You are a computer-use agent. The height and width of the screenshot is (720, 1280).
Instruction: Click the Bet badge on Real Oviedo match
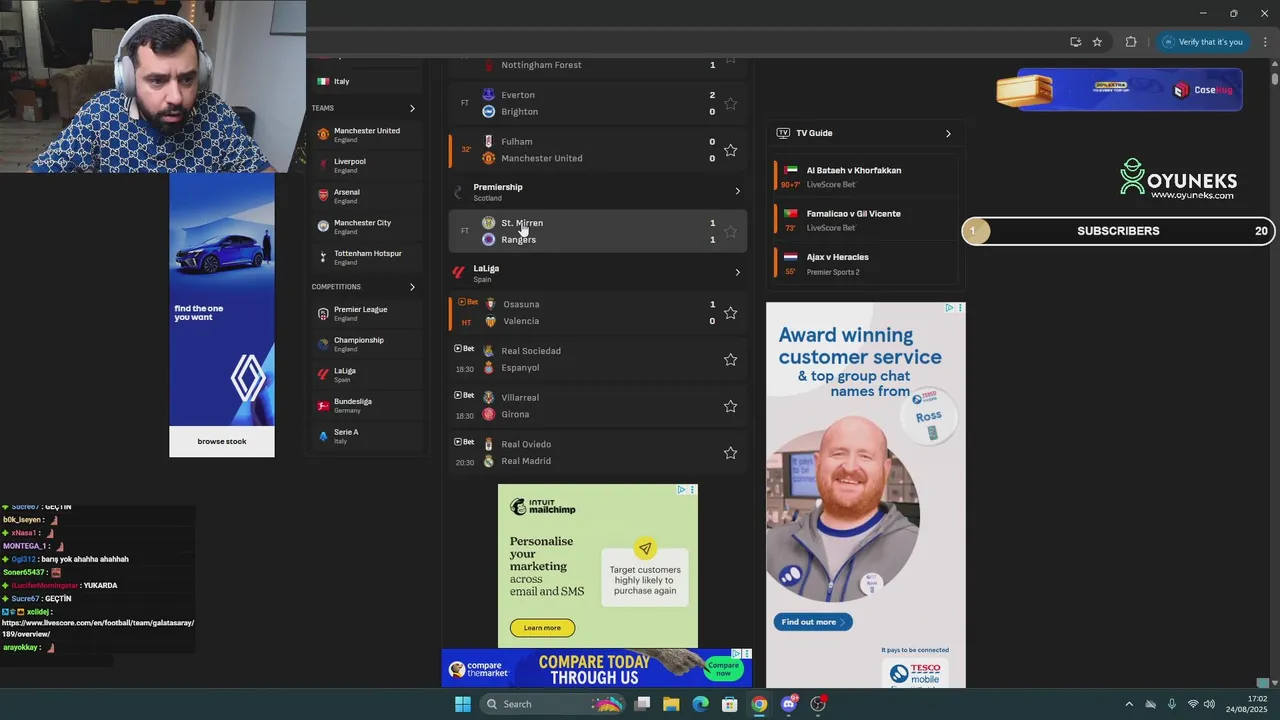click(464, 442)
